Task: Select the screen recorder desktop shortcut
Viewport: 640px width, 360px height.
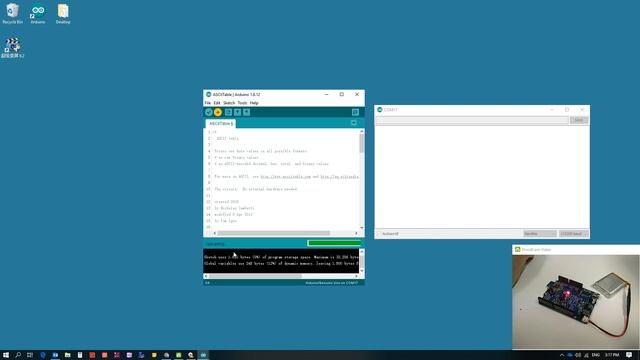Action: point(12,48)
